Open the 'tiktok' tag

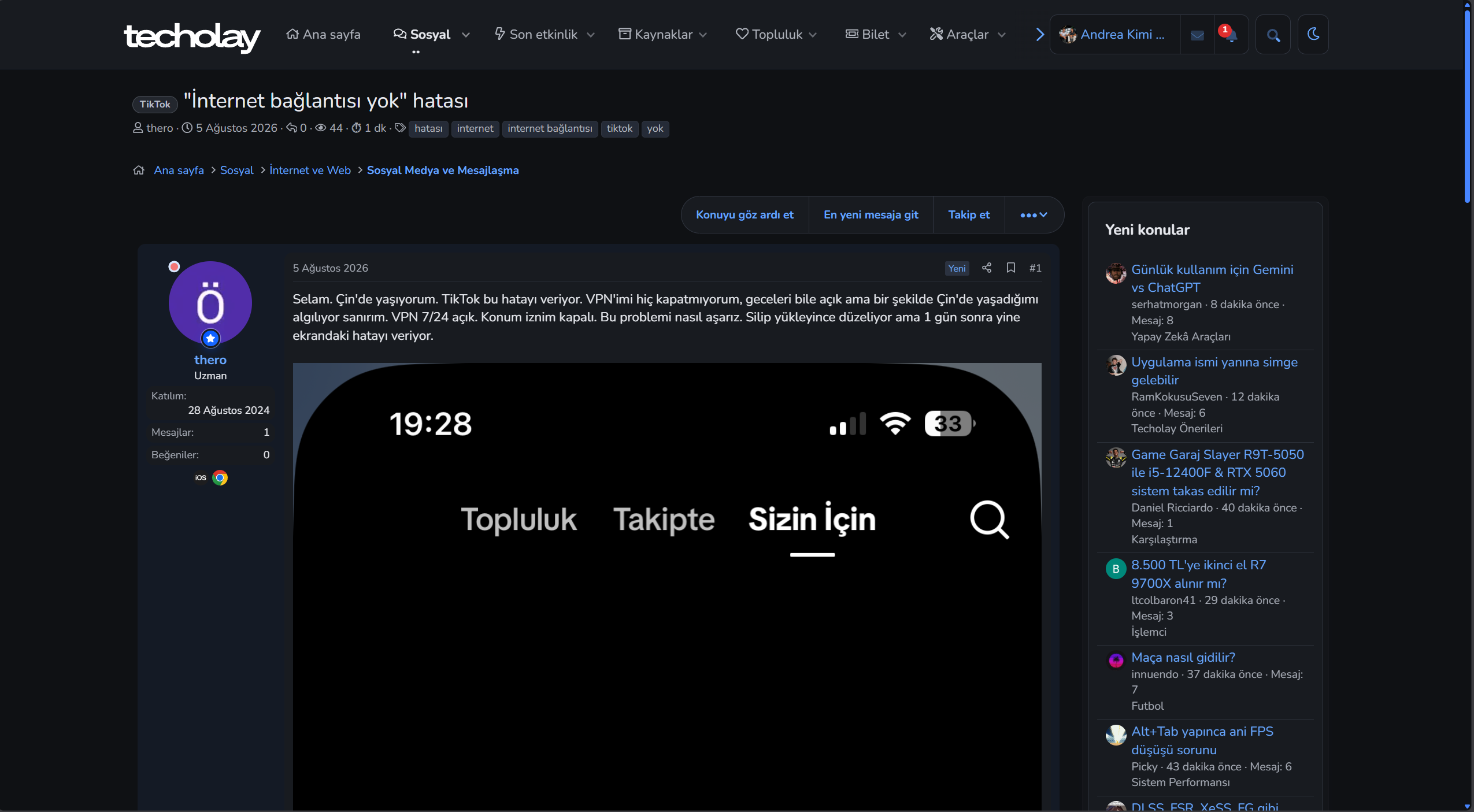620,128
